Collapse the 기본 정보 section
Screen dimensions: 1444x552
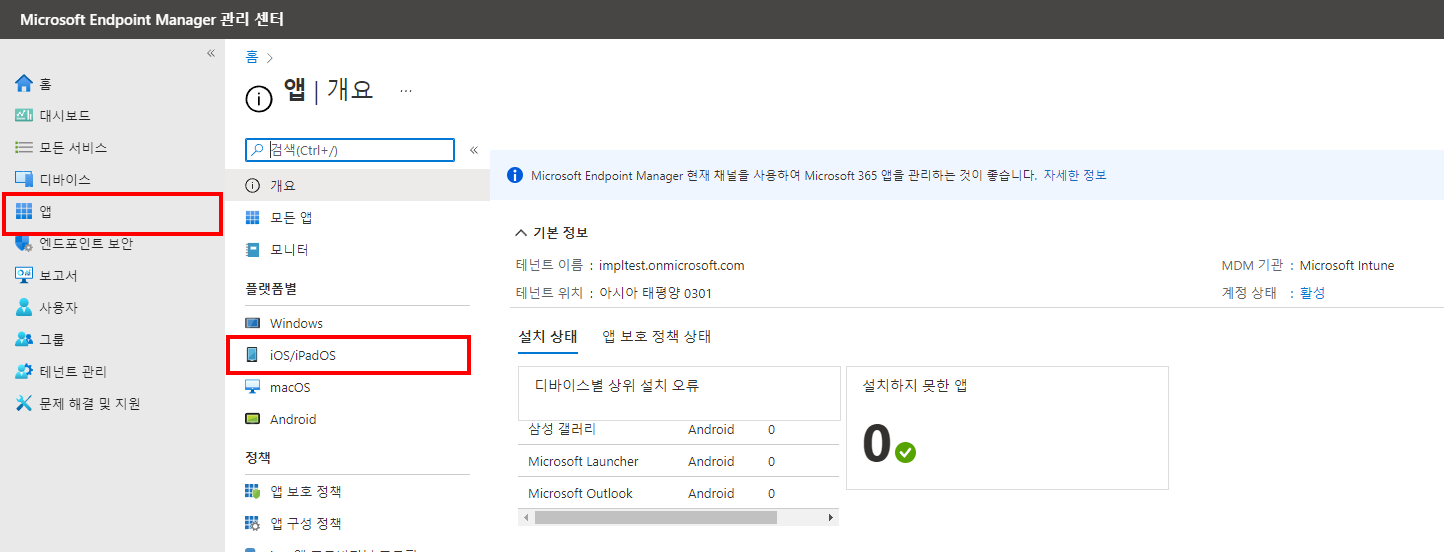521,233
